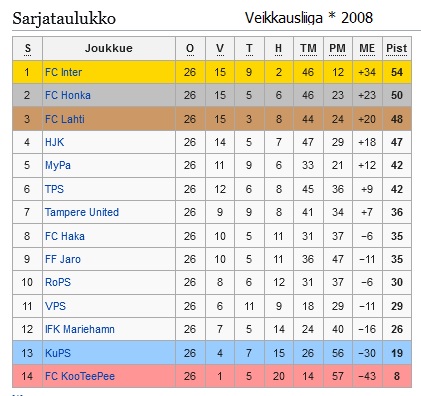Click the RoPS team link

coord(58,282)
